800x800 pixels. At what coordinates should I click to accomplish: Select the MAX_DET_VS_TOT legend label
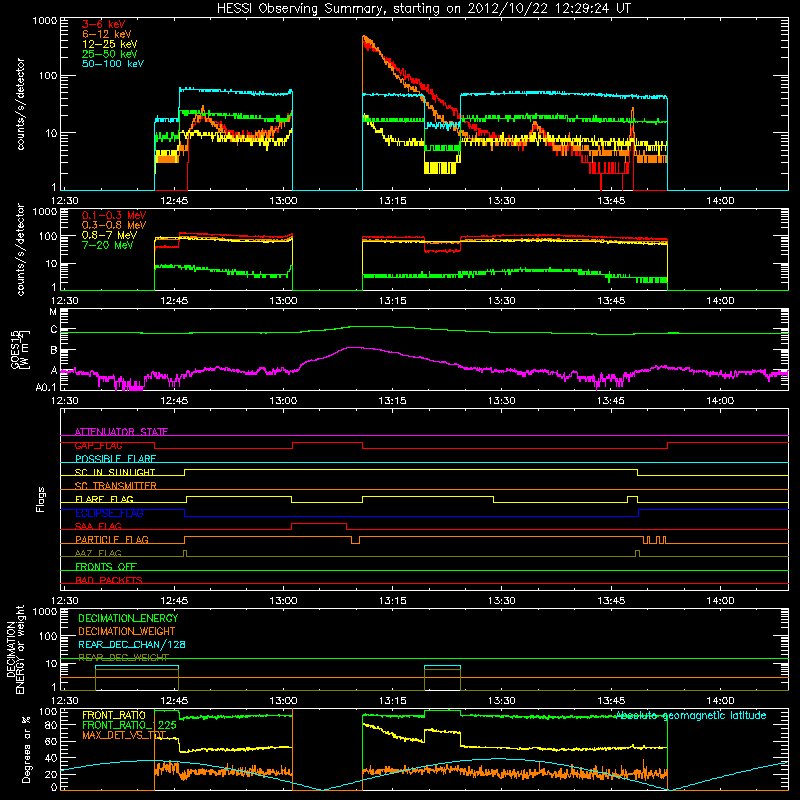(x=124, y=735)
